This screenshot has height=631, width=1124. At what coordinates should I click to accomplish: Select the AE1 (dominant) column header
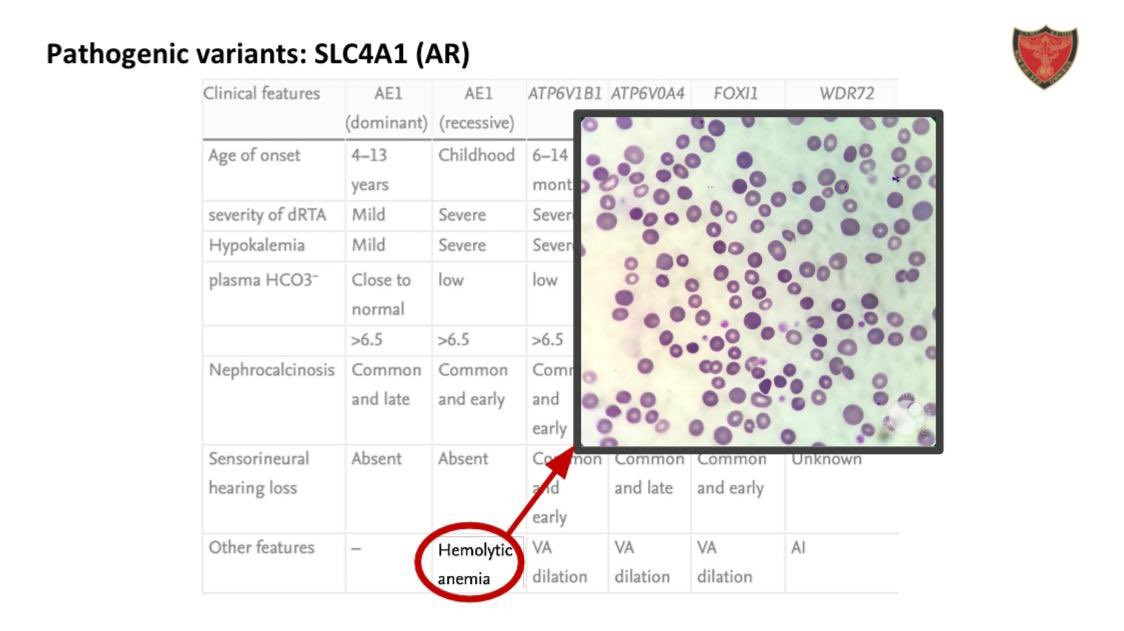click(387, 108)
